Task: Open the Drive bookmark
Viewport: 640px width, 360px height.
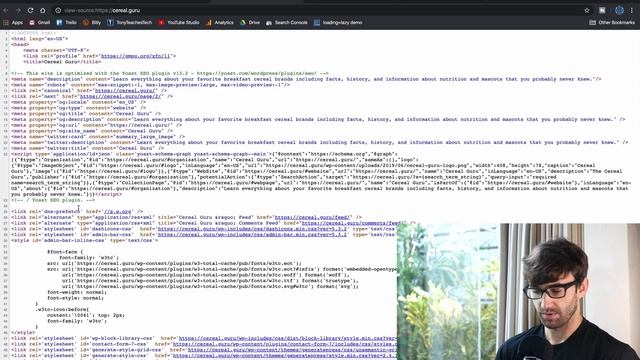Action: click(x=250, y=22)
